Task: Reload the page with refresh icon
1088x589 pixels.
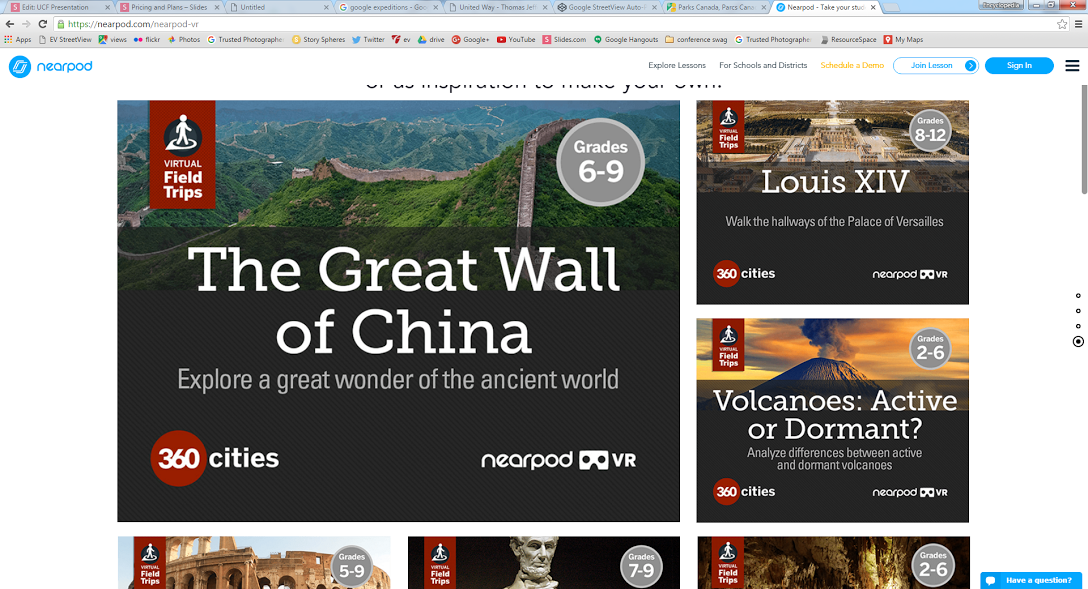Action: coord(42,24)
